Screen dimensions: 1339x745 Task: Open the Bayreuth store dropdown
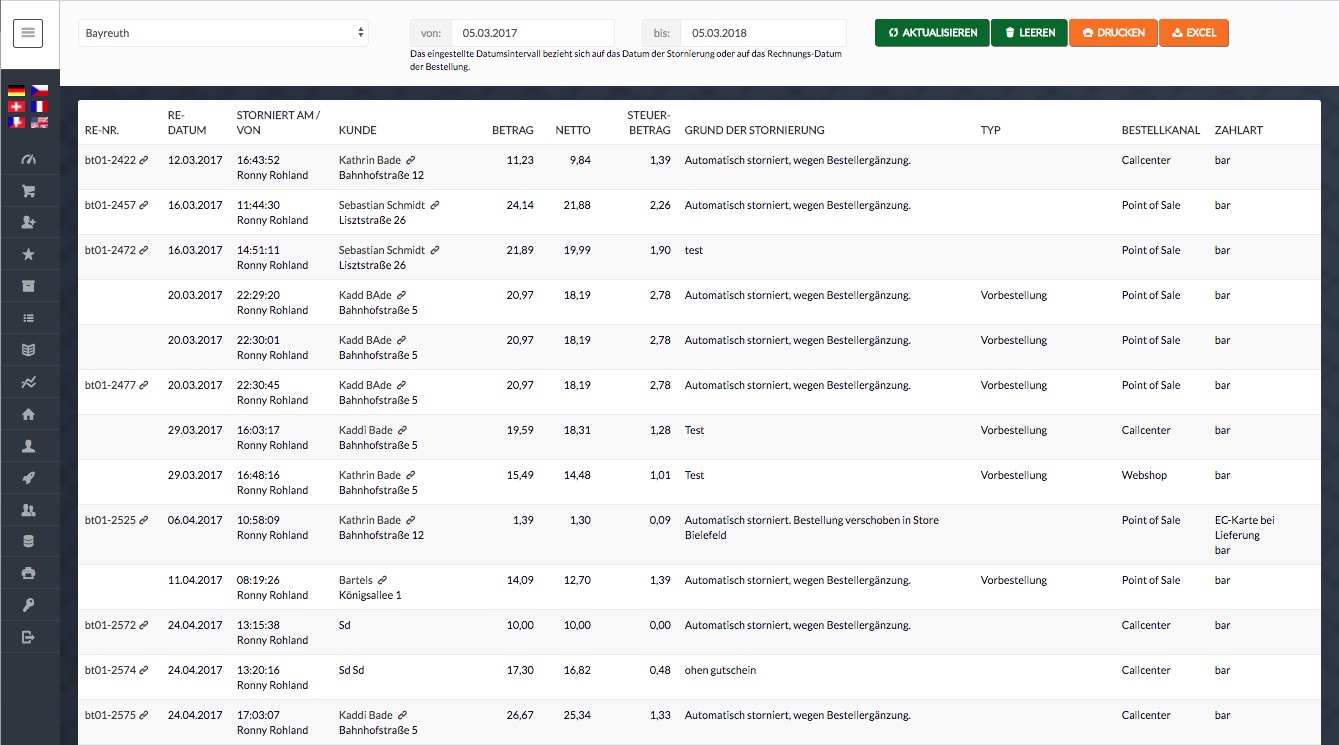pos(223,33)
